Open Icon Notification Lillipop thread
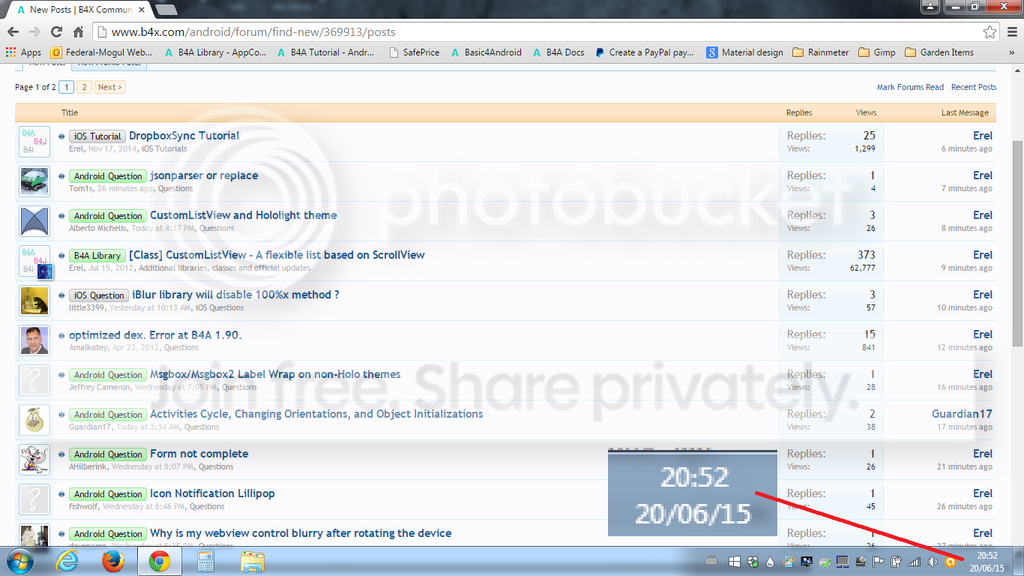 [212, 493]
